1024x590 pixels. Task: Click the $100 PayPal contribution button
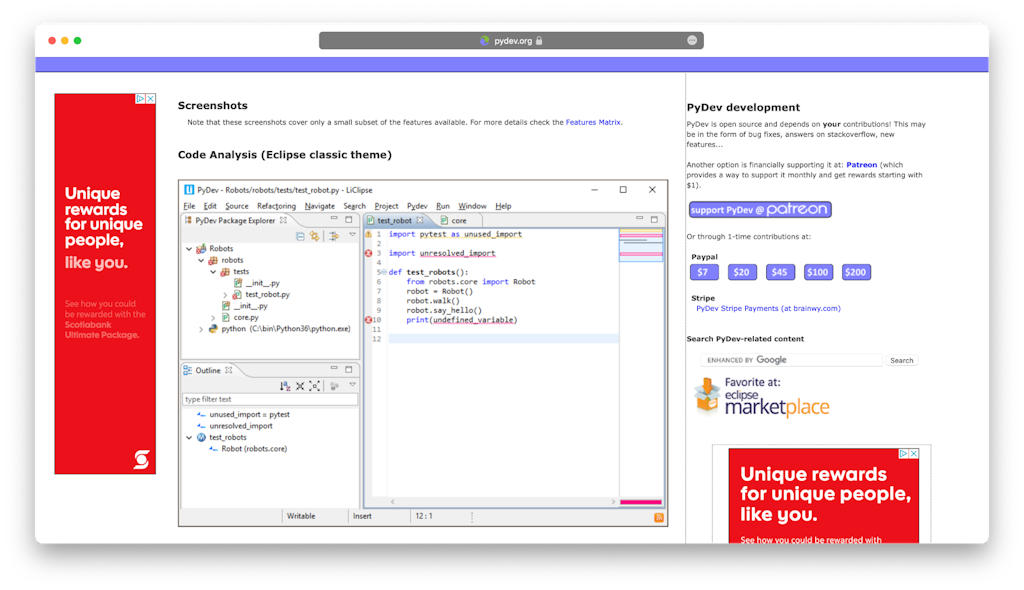click(818, 271)
